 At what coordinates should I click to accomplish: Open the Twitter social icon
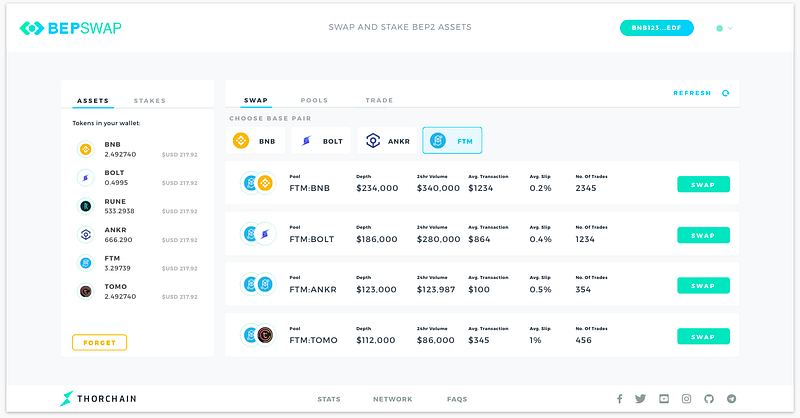pyautogui.click(x=640, y=399)
